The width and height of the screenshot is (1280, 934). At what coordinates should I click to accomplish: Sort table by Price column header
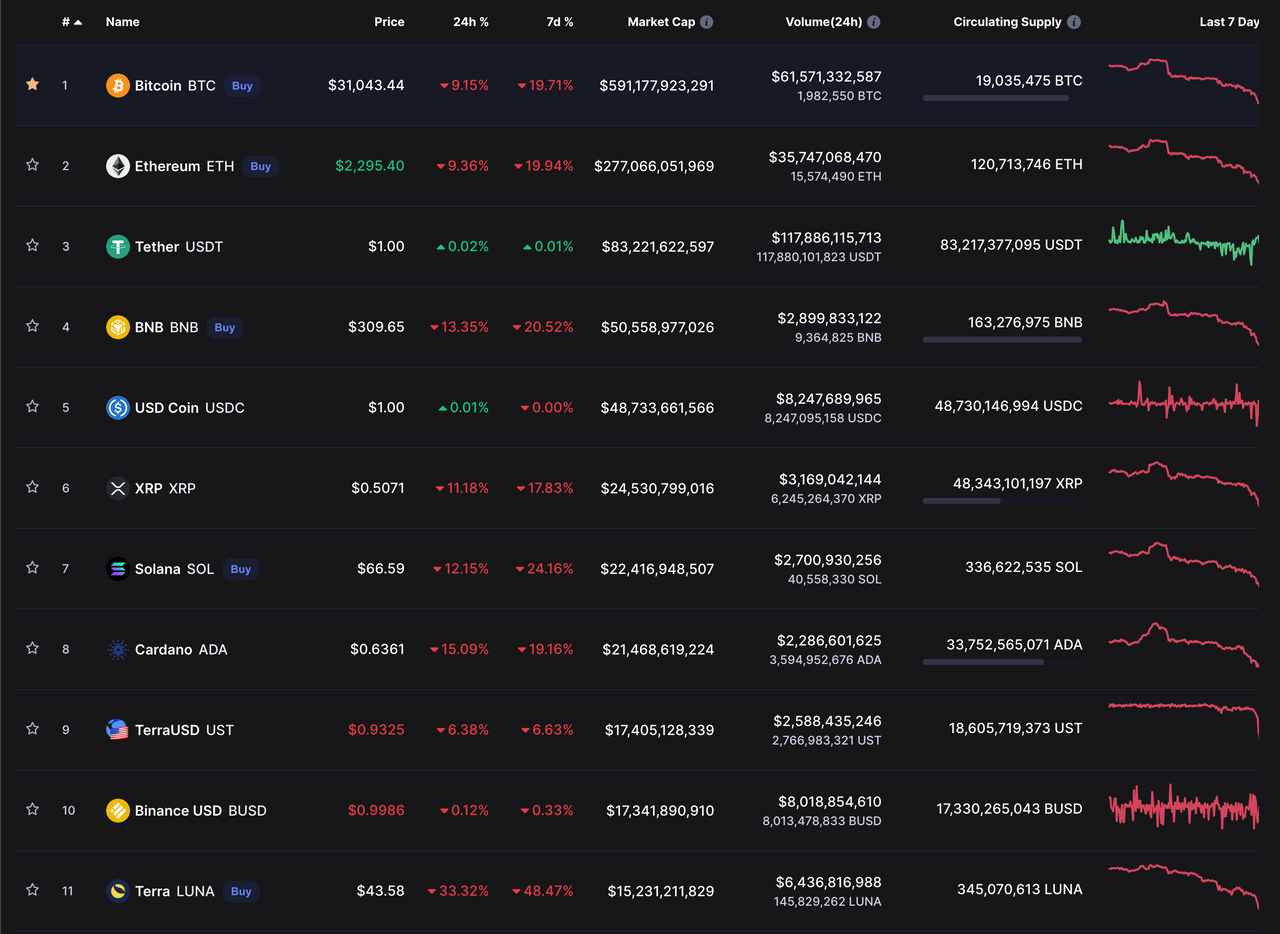click(x=389, y=22)
